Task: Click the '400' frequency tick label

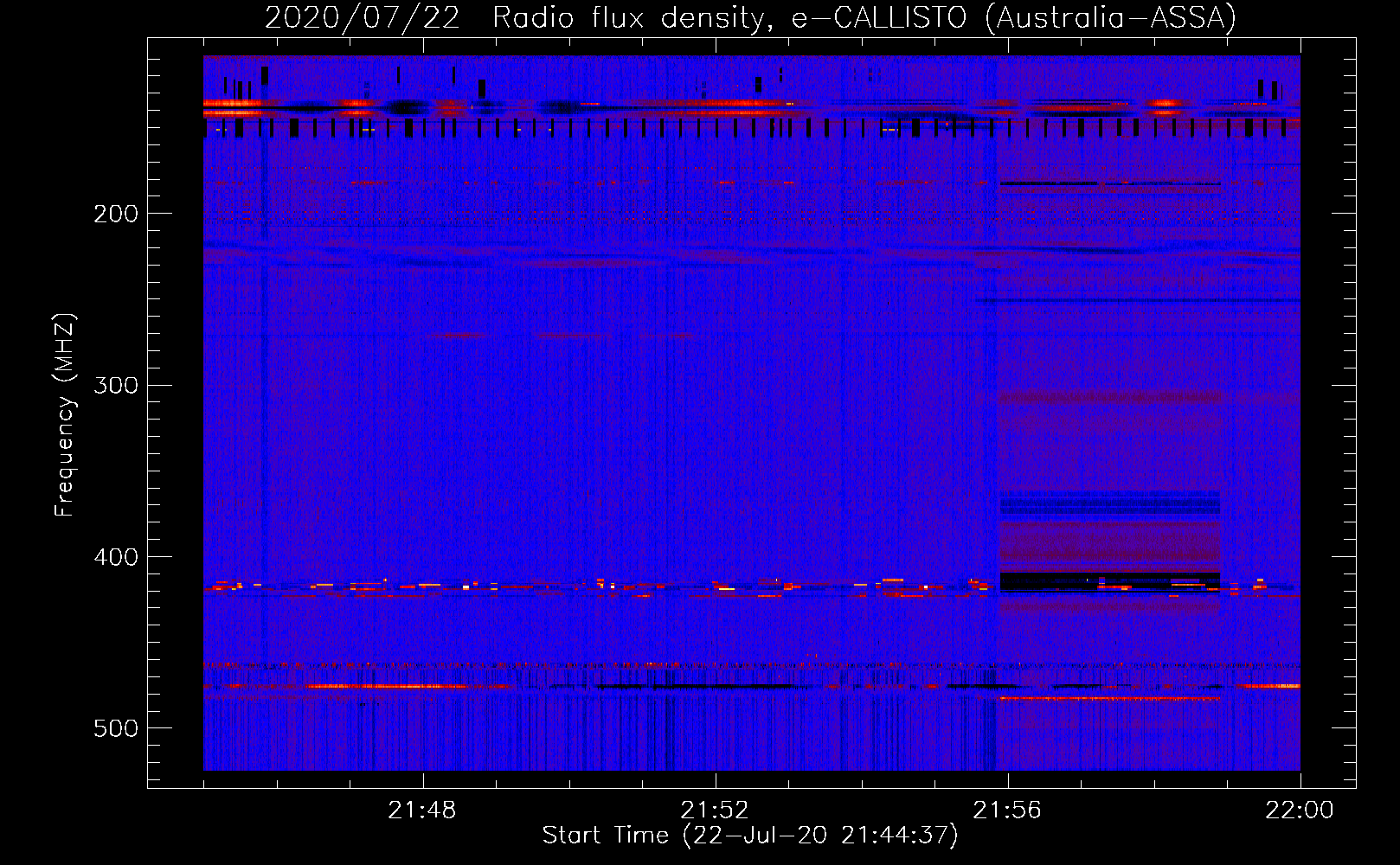Action: coord(116,557)
